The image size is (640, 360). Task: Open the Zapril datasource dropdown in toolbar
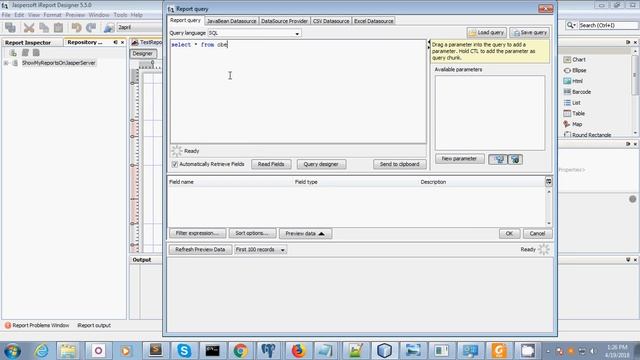139,27
